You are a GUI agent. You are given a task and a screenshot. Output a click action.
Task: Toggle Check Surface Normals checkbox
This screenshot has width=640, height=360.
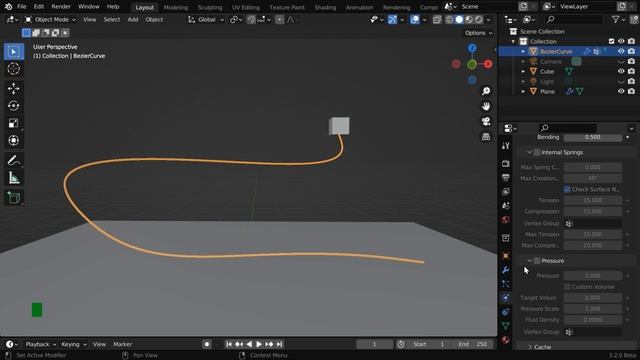tap(567, 189)
